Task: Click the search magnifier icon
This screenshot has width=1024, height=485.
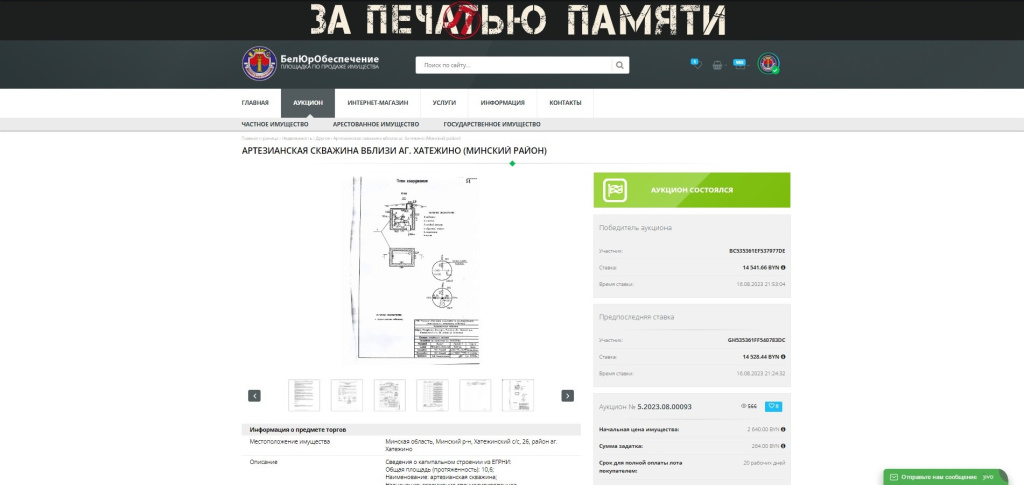Action: [x=620, y=65]
